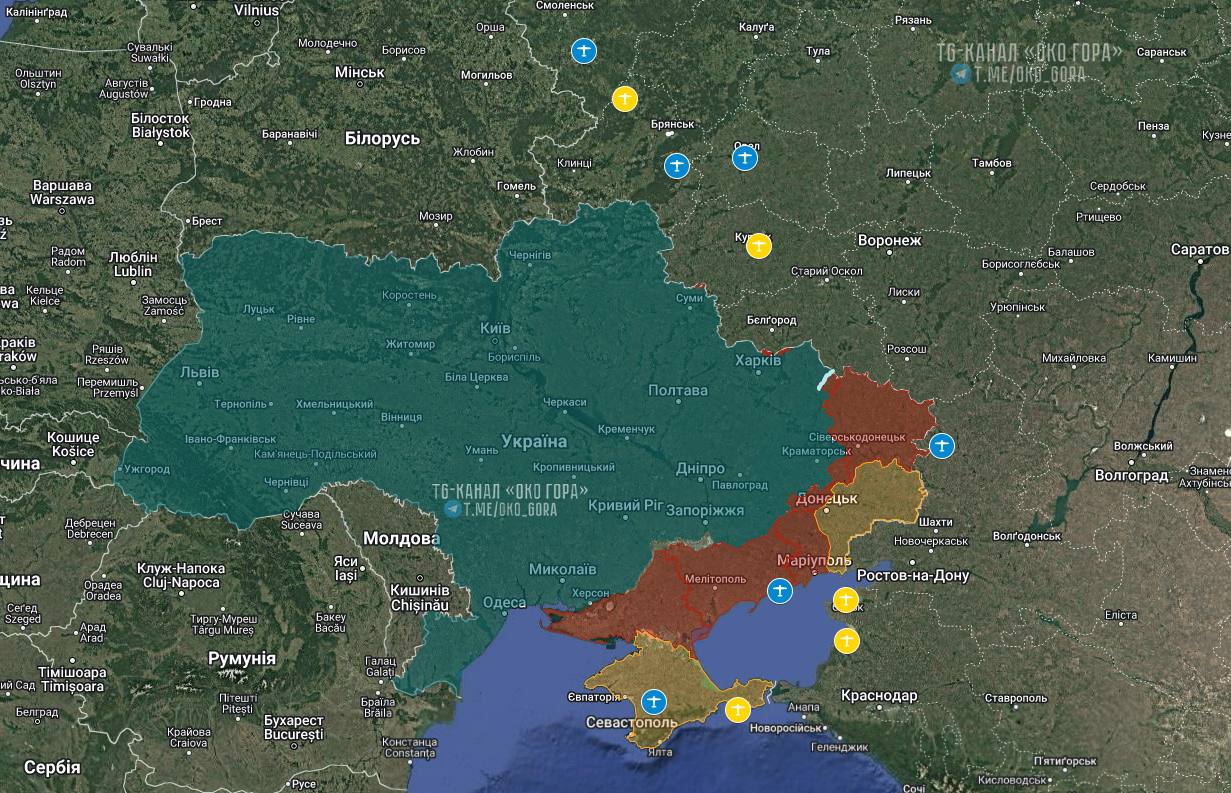Click blue airplane marker over Orel
Image resolution: width=1231 pixels, height=793 pixels.
click(744, 157)
